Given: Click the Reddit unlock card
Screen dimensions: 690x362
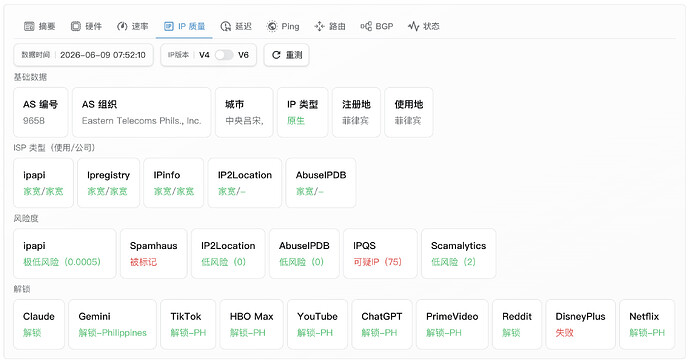Looking at the screenshot, I should tap(517, 324).
